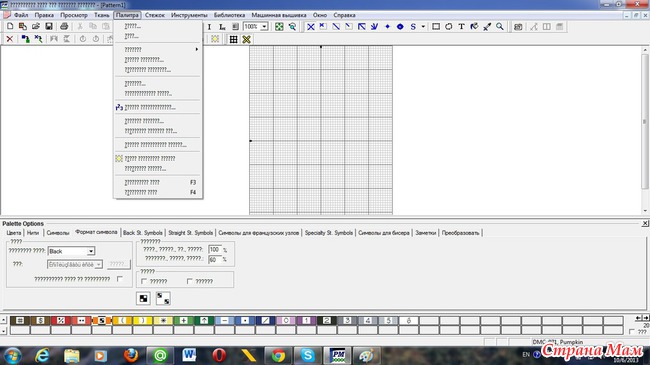Screen dimensions: 650x365
Task: Open the Стежок menu
Action: point(155,15)
